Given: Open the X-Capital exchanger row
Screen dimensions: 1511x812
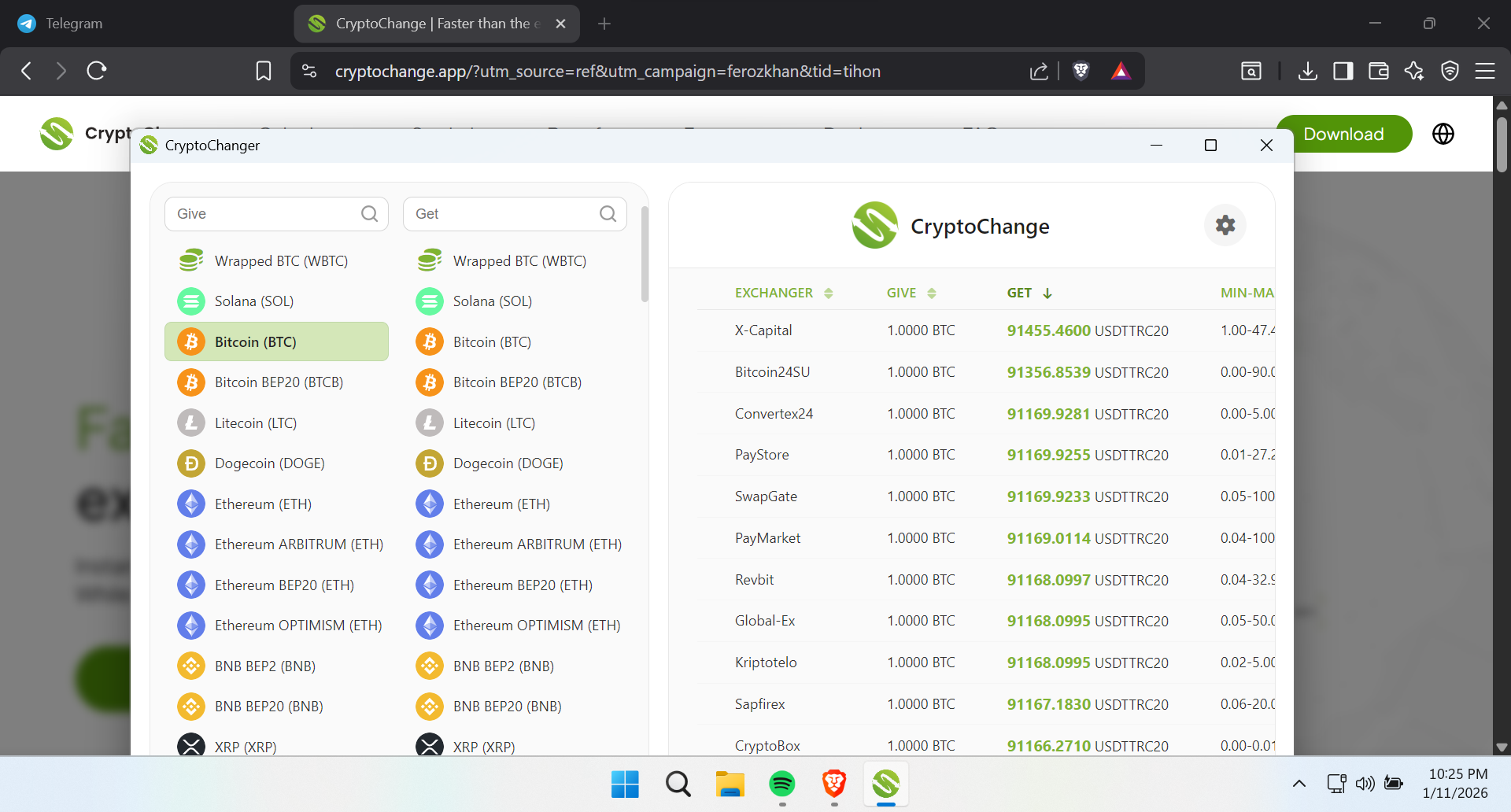Looking at the screenshot, I should pyautogui.click(x=986, y=330).
